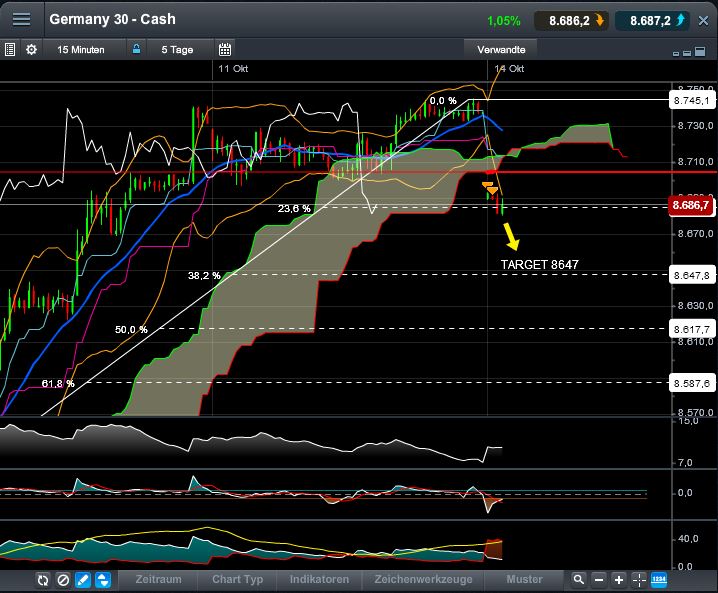Viewport: 718px width, 593px height.
Task: Click the sell price 8.686,2
Action: click(571, 21)
